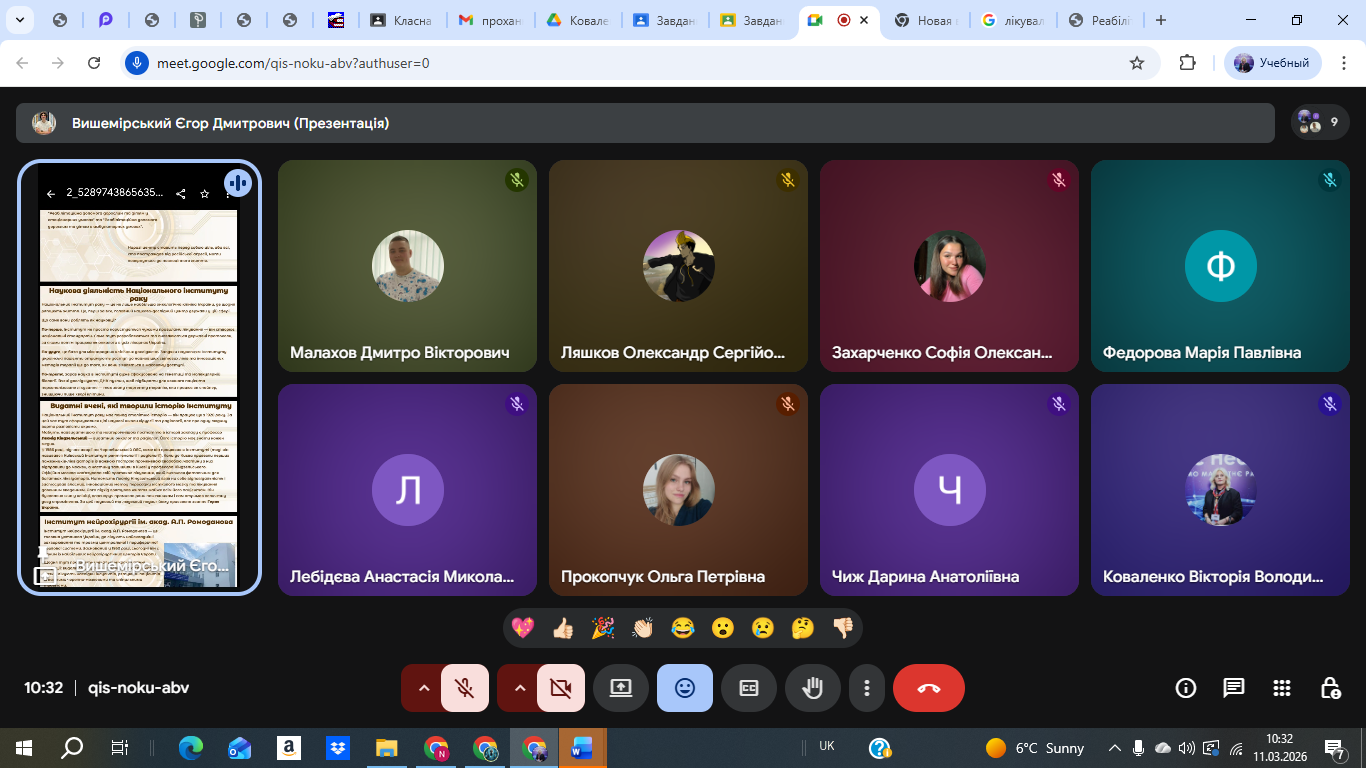This screenshot has width=1366, height=768.
Task: Open the participants list showing 9 people
Action: tap(1319, 123)
